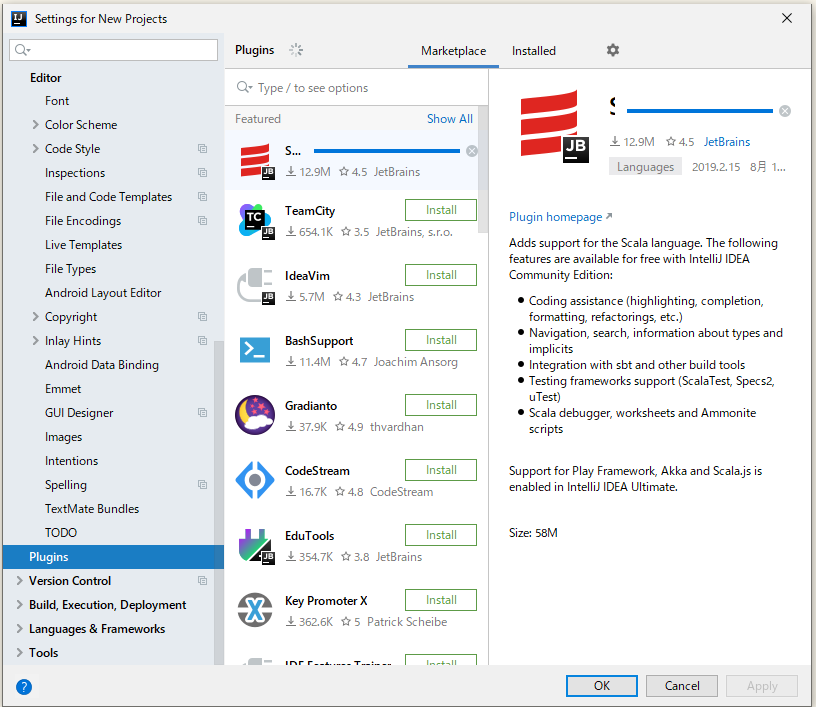Click Scala download progress bar in details
The width and height of the screenshot is (816, 707).
click(x=700, y=111)
